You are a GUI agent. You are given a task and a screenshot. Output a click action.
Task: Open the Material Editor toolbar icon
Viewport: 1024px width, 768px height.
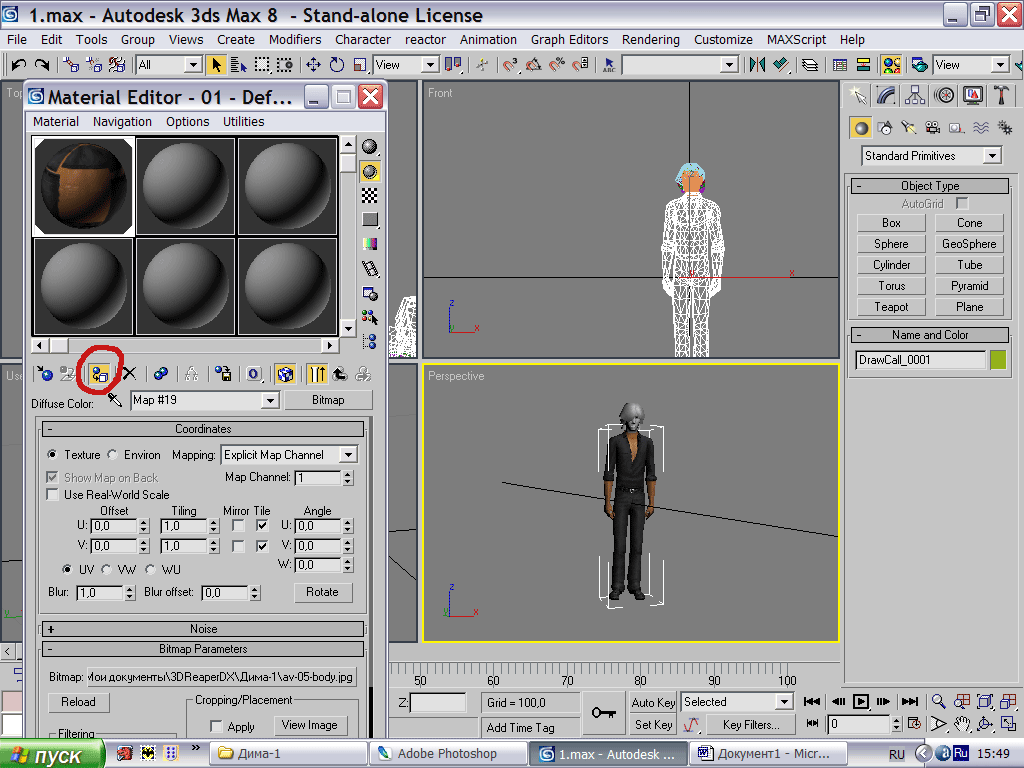(x=891, y=65)
